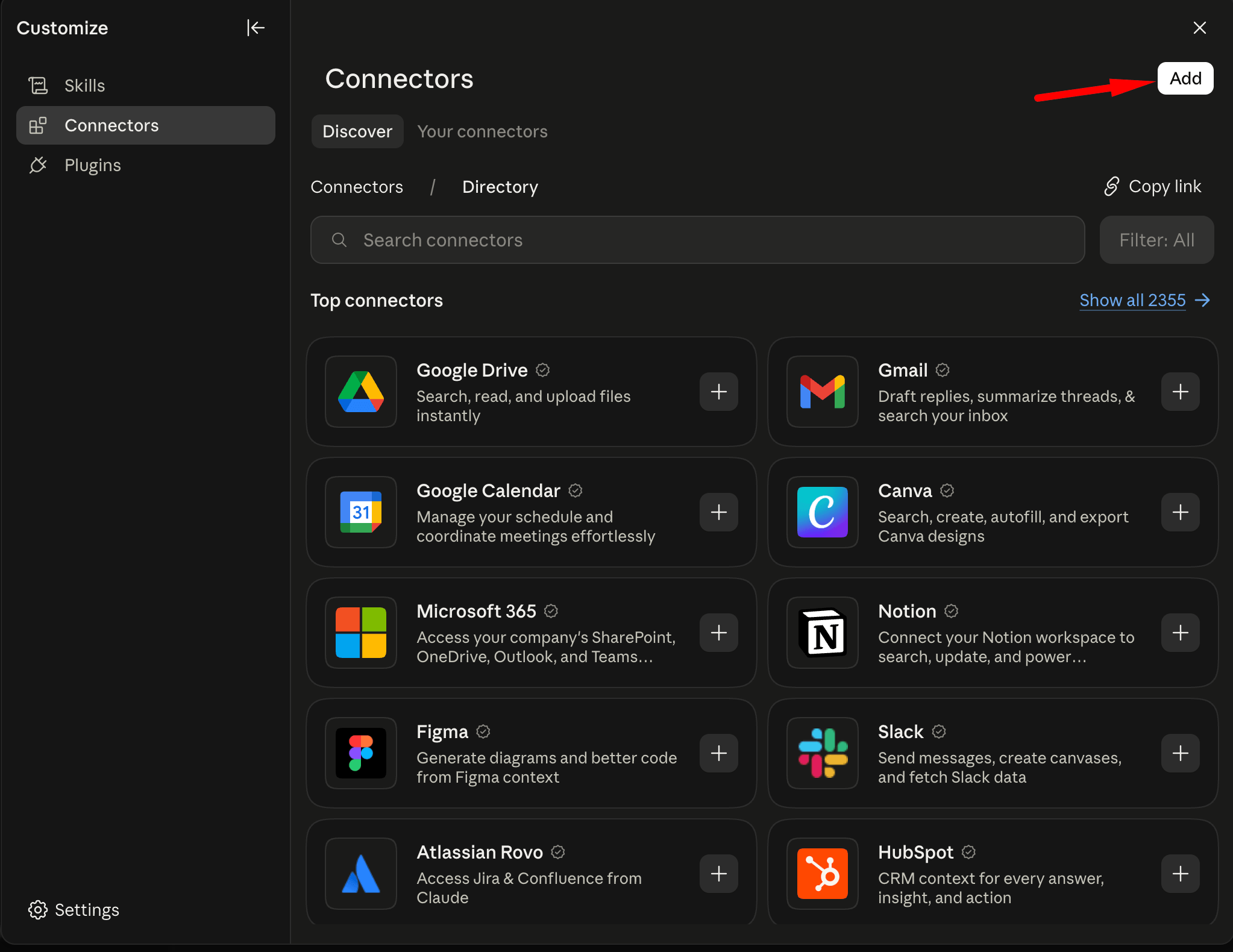Click the Directory breadcrumb

pyautogui.click(x=500, y=187)
